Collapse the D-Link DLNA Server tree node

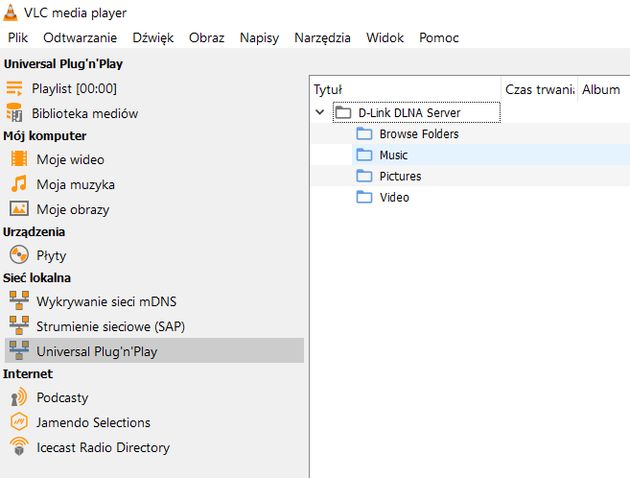[x=320, y=112]
